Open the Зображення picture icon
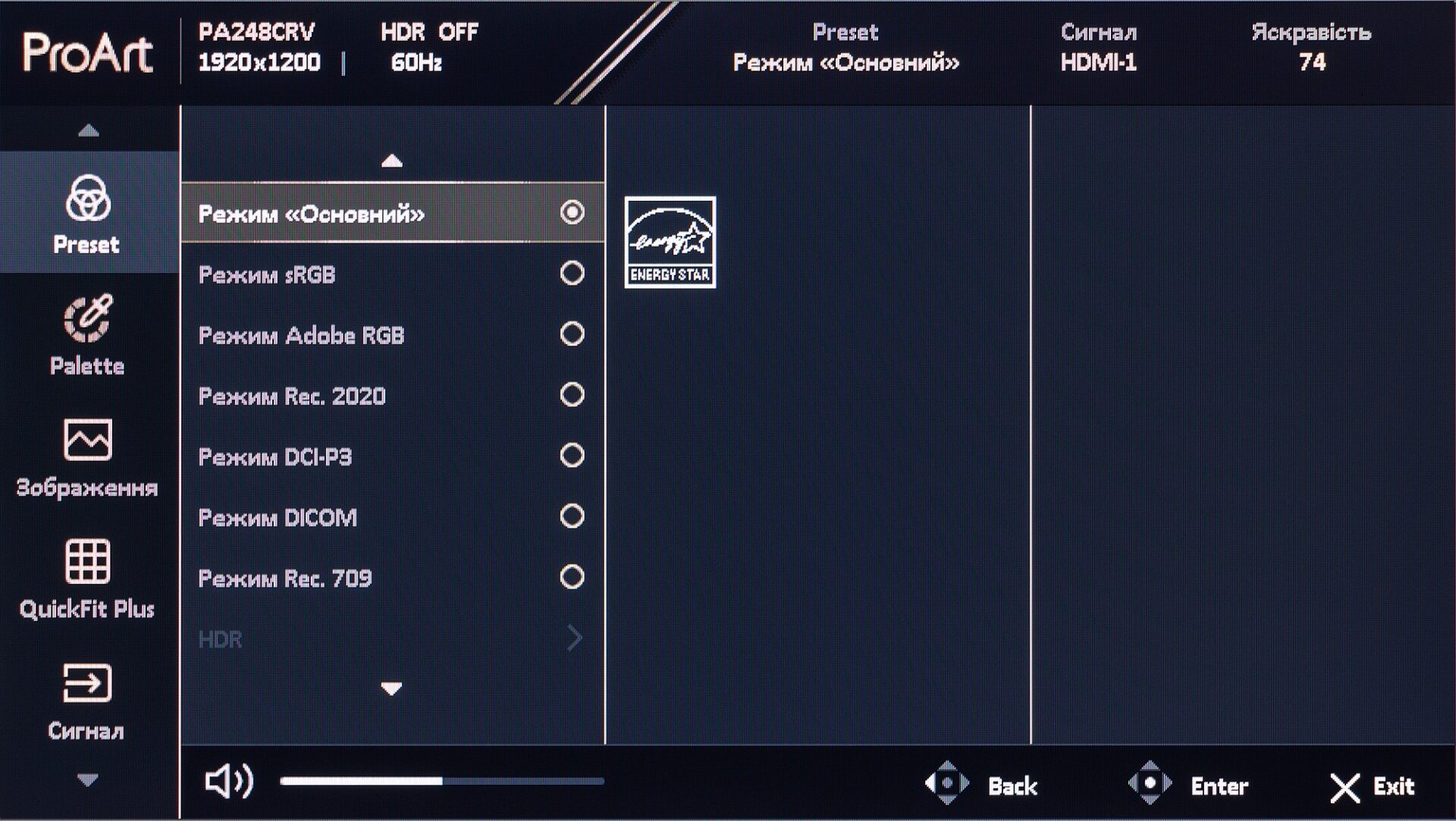The width and height of the screenshot is (1456, 821). pyautogui.click(x=88, y=440)
